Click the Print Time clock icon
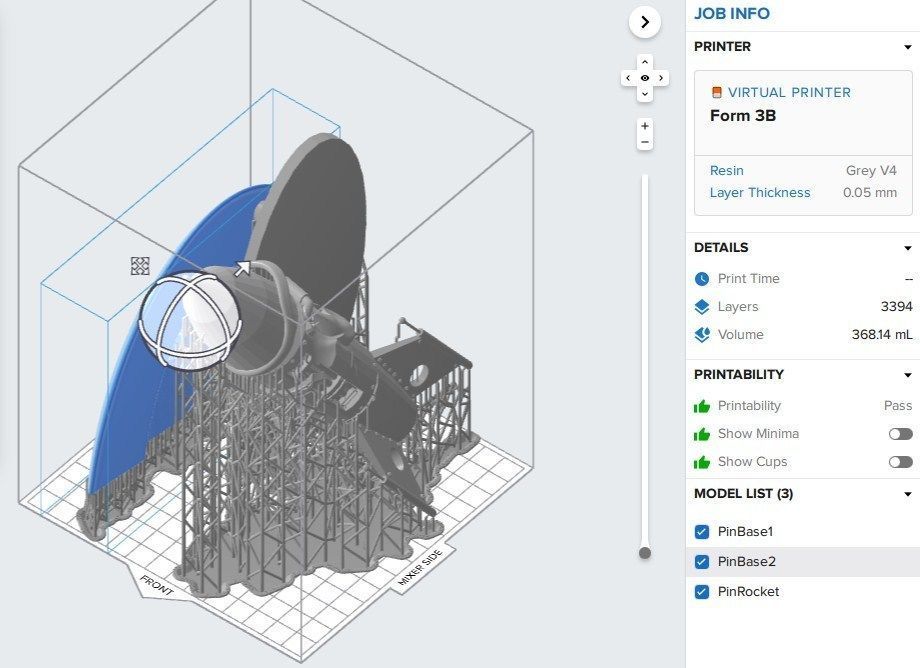920x668 pixels. pyautogui.click(x=702, y=279)
